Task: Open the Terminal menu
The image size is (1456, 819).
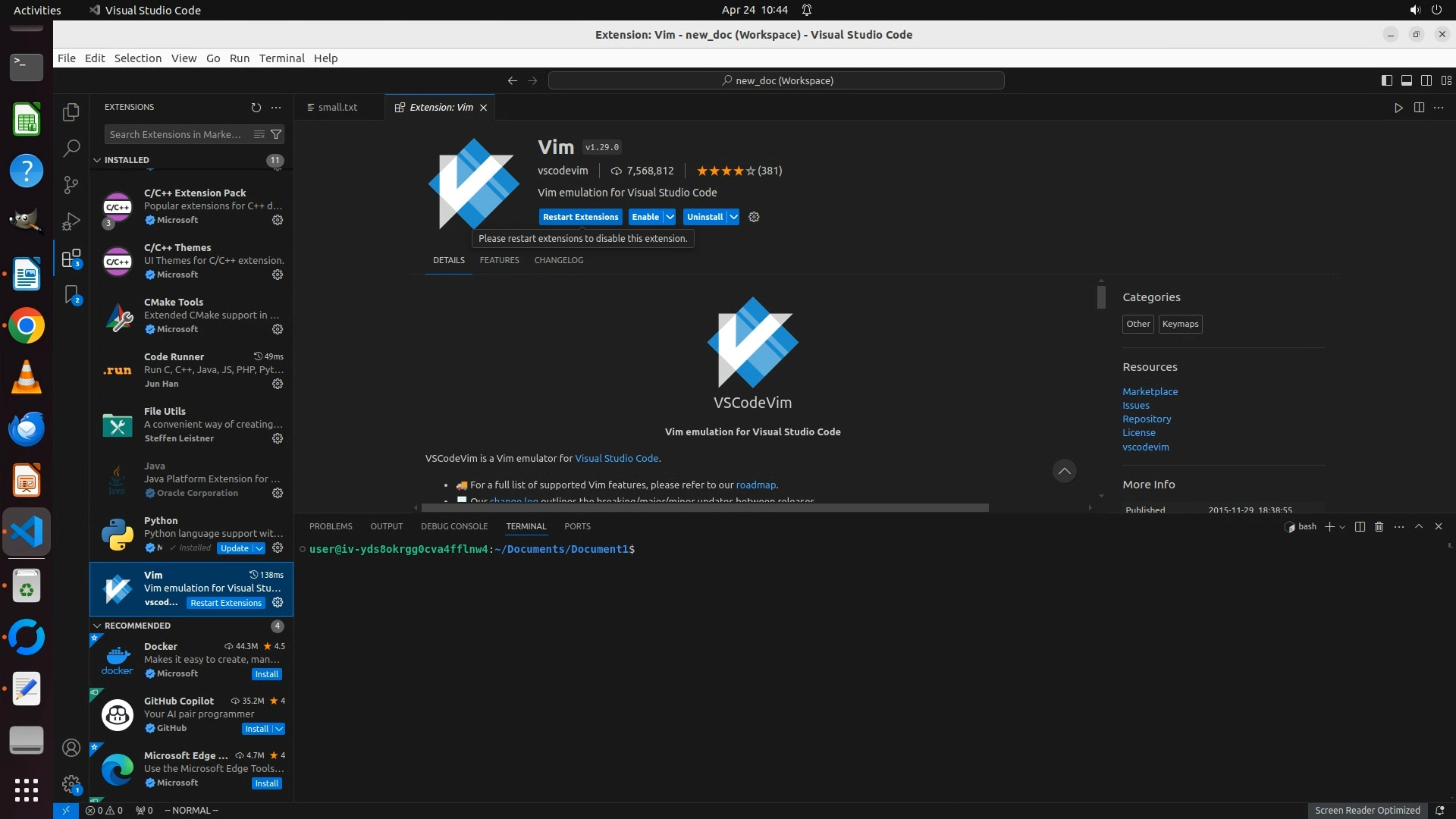Action: tap(281, 58)
